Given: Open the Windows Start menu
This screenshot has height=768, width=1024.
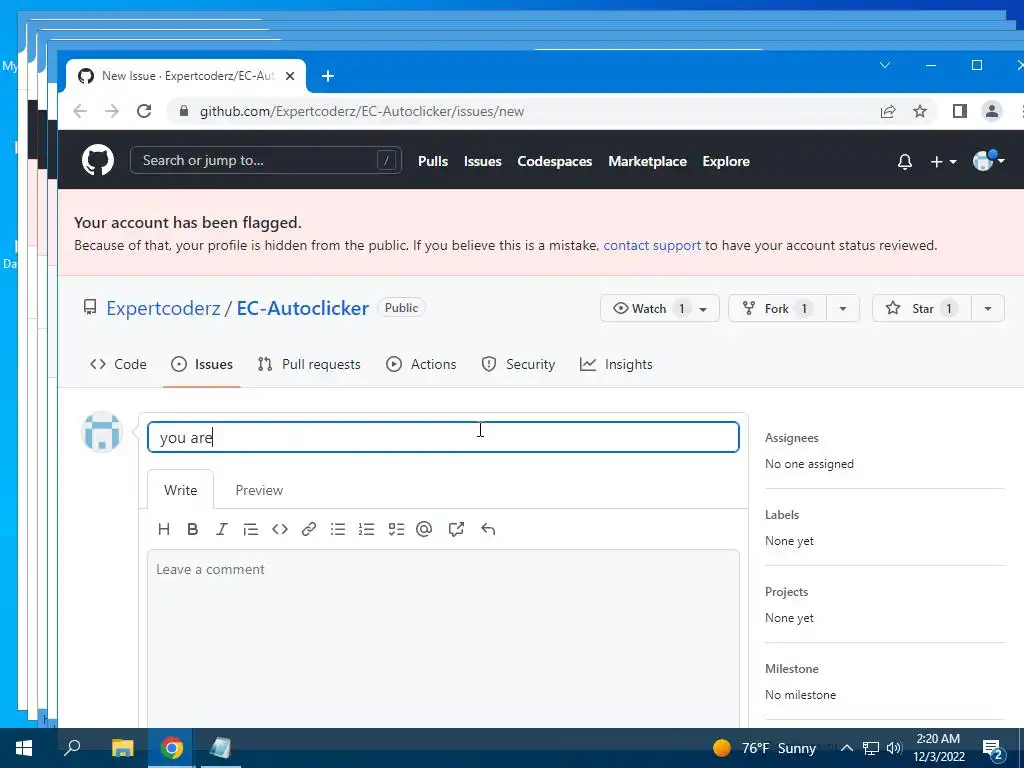Looking at the screenshot, I should click(24, 748).
